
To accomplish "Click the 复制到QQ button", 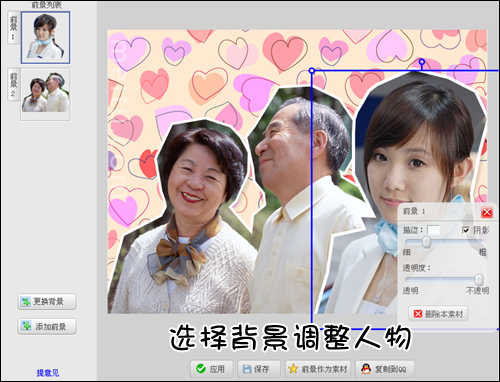I will pyautogui.click(x=385, y=369).
